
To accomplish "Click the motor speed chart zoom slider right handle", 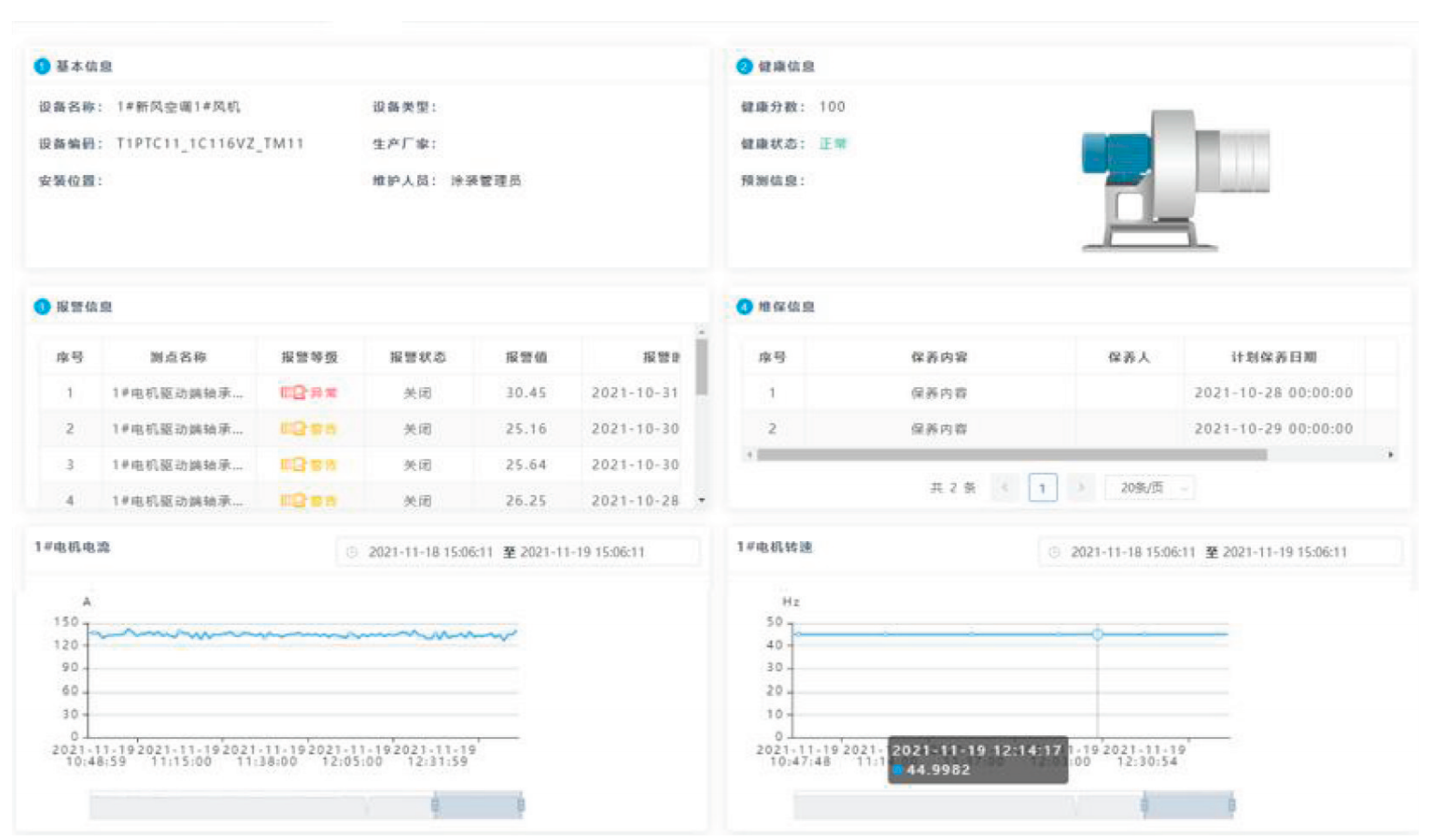I will click(1231, 804).
